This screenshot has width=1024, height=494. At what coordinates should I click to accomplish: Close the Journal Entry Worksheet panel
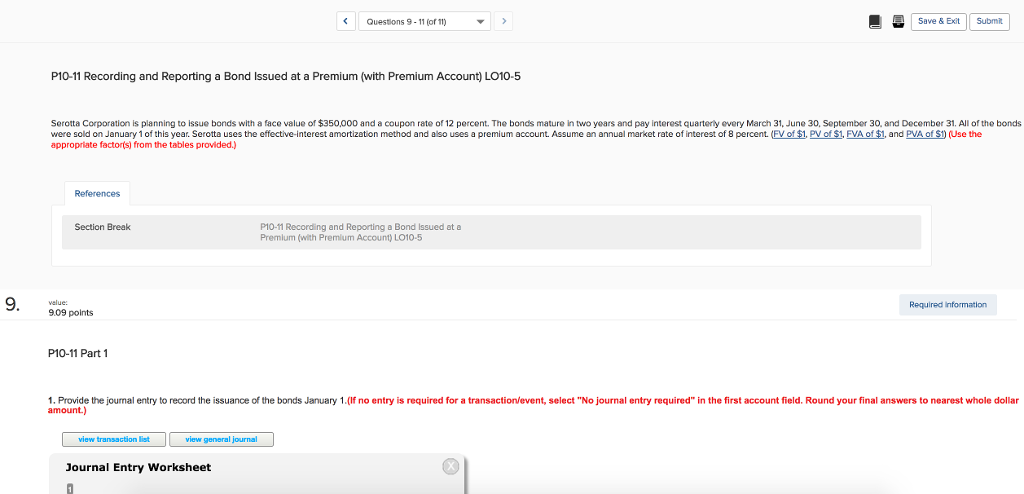[450, 466]
